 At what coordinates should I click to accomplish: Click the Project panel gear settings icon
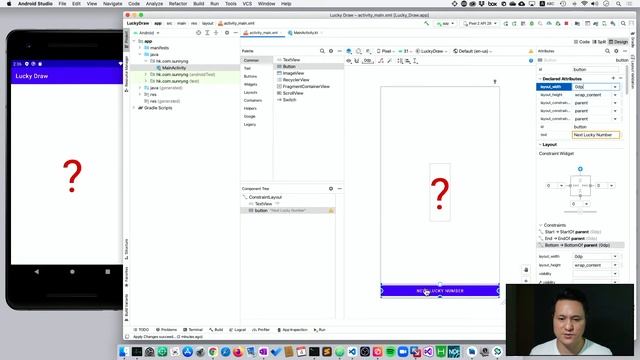coord(227,33)
